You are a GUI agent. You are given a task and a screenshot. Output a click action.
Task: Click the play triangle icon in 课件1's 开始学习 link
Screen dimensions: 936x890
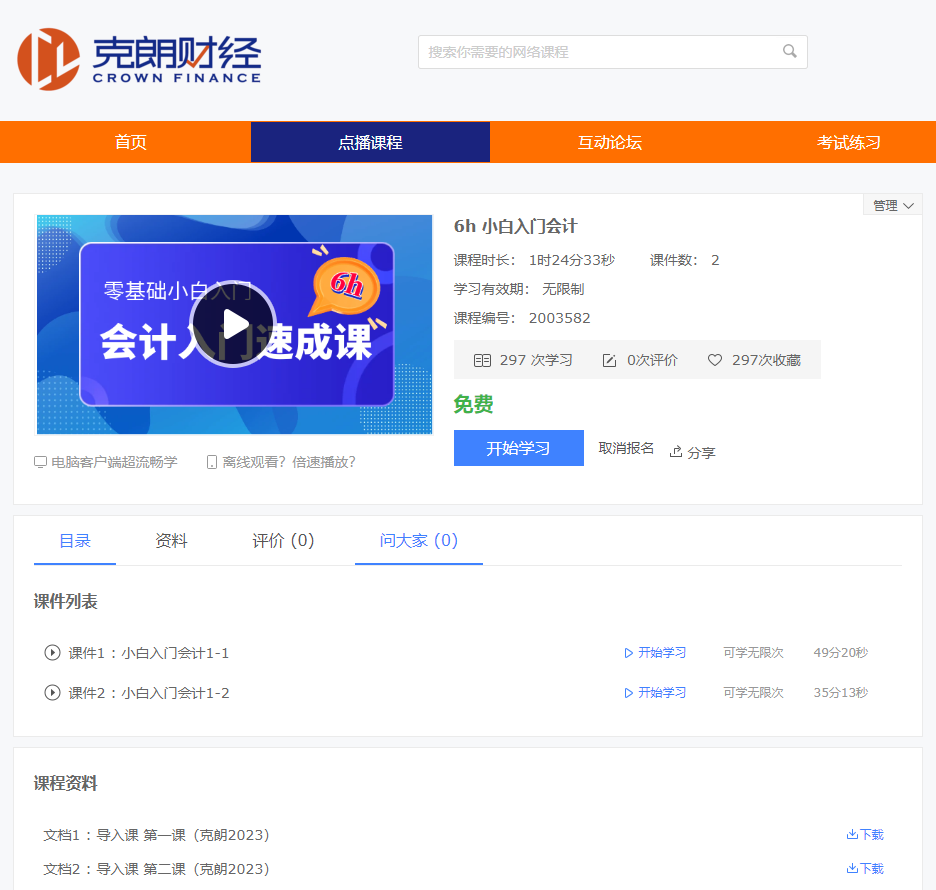pos(629,653)
